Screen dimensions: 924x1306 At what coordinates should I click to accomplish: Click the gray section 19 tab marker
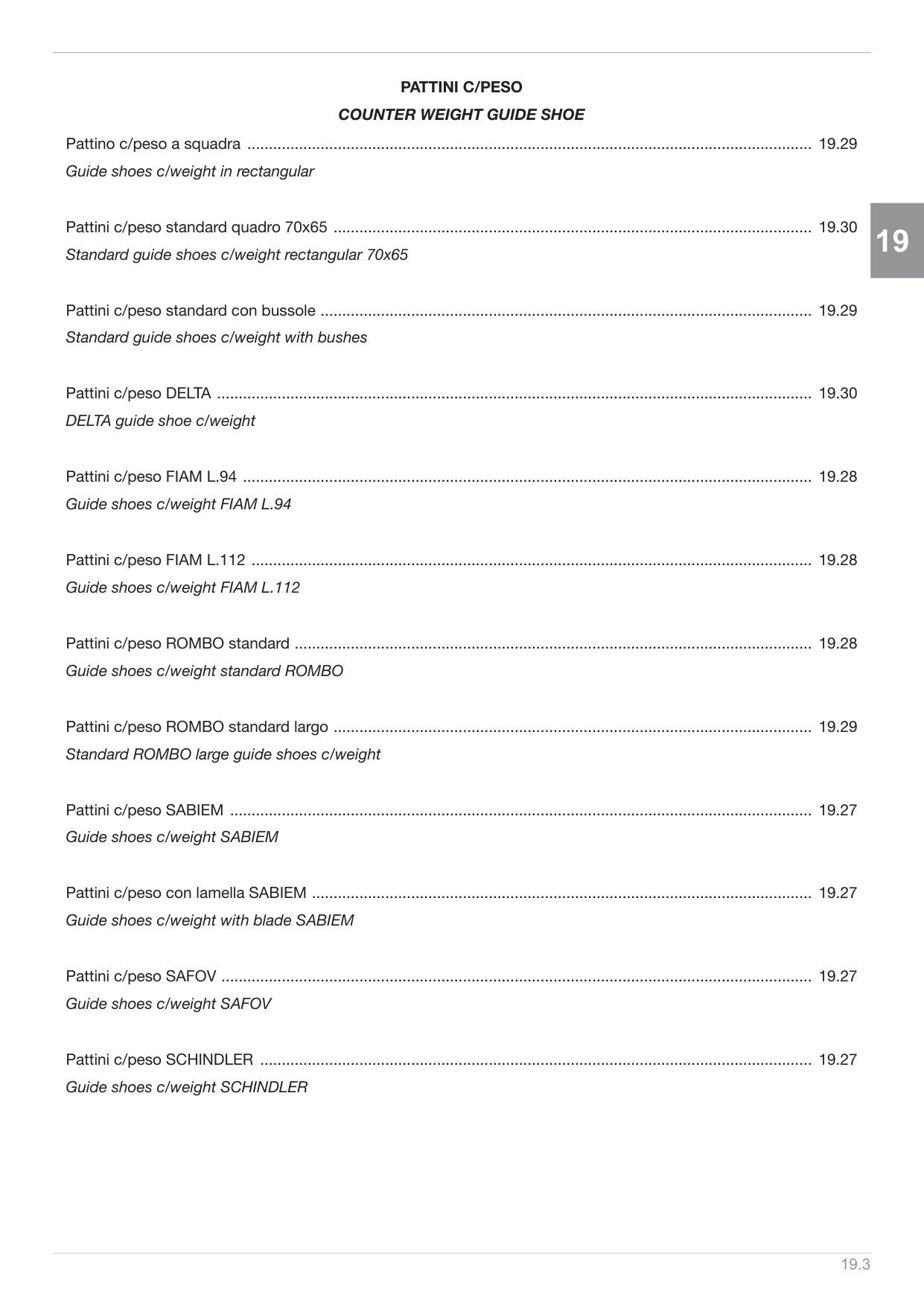[897, 241]
